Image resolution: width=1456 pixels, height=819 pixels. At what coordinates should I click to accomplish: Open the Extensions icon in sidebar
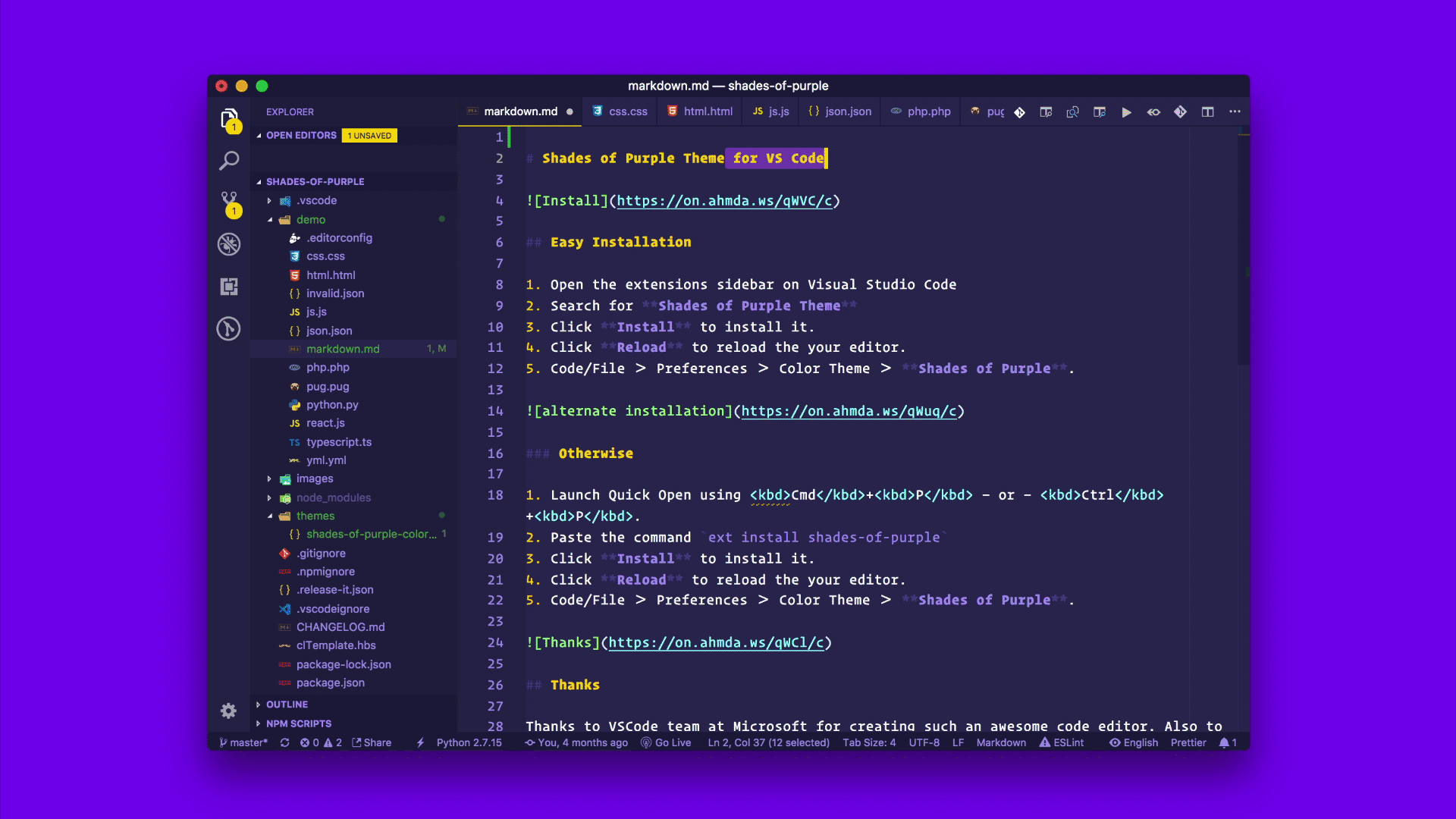(229, 287)
